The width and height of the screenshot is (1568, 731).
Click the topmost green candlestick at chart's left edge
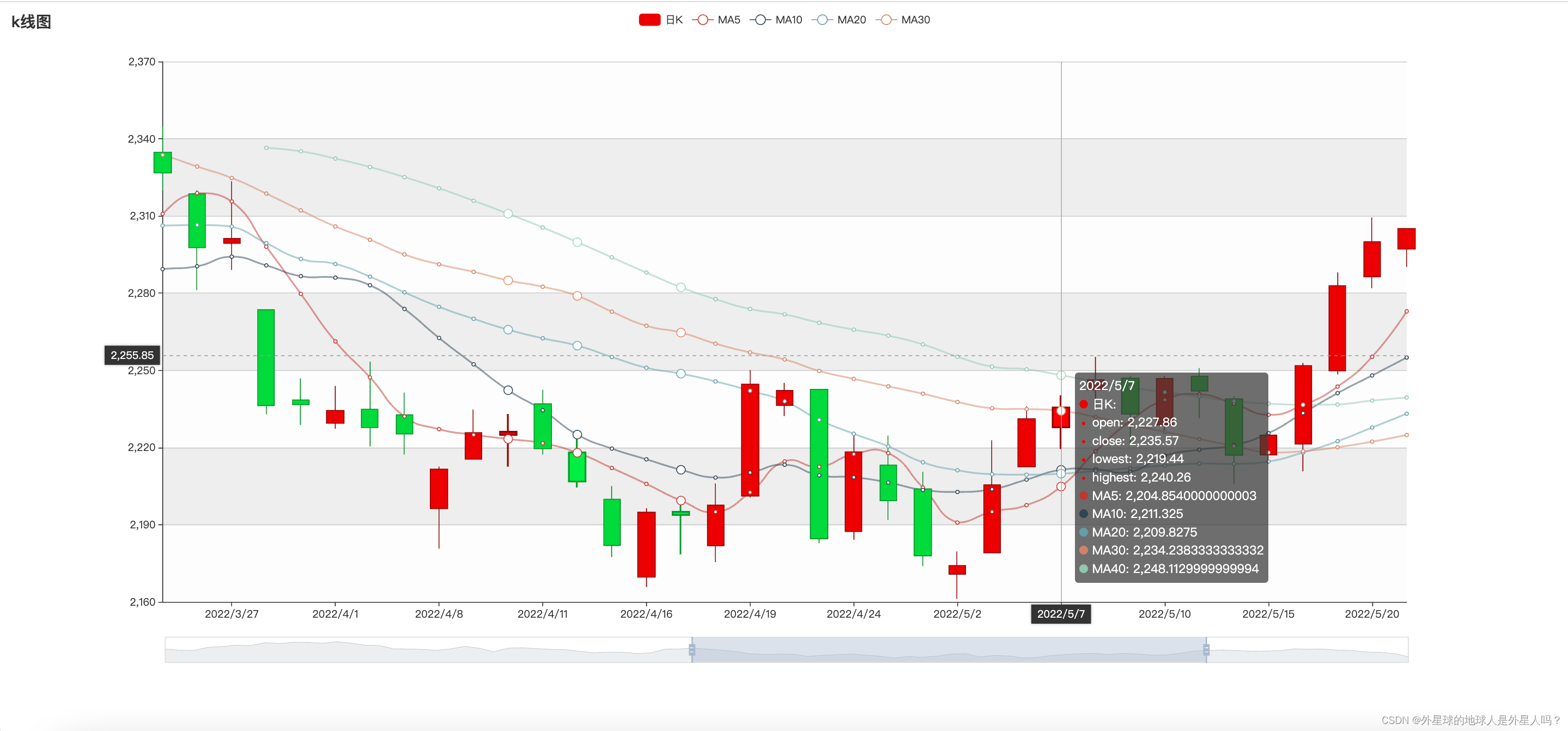coord(162,162)
